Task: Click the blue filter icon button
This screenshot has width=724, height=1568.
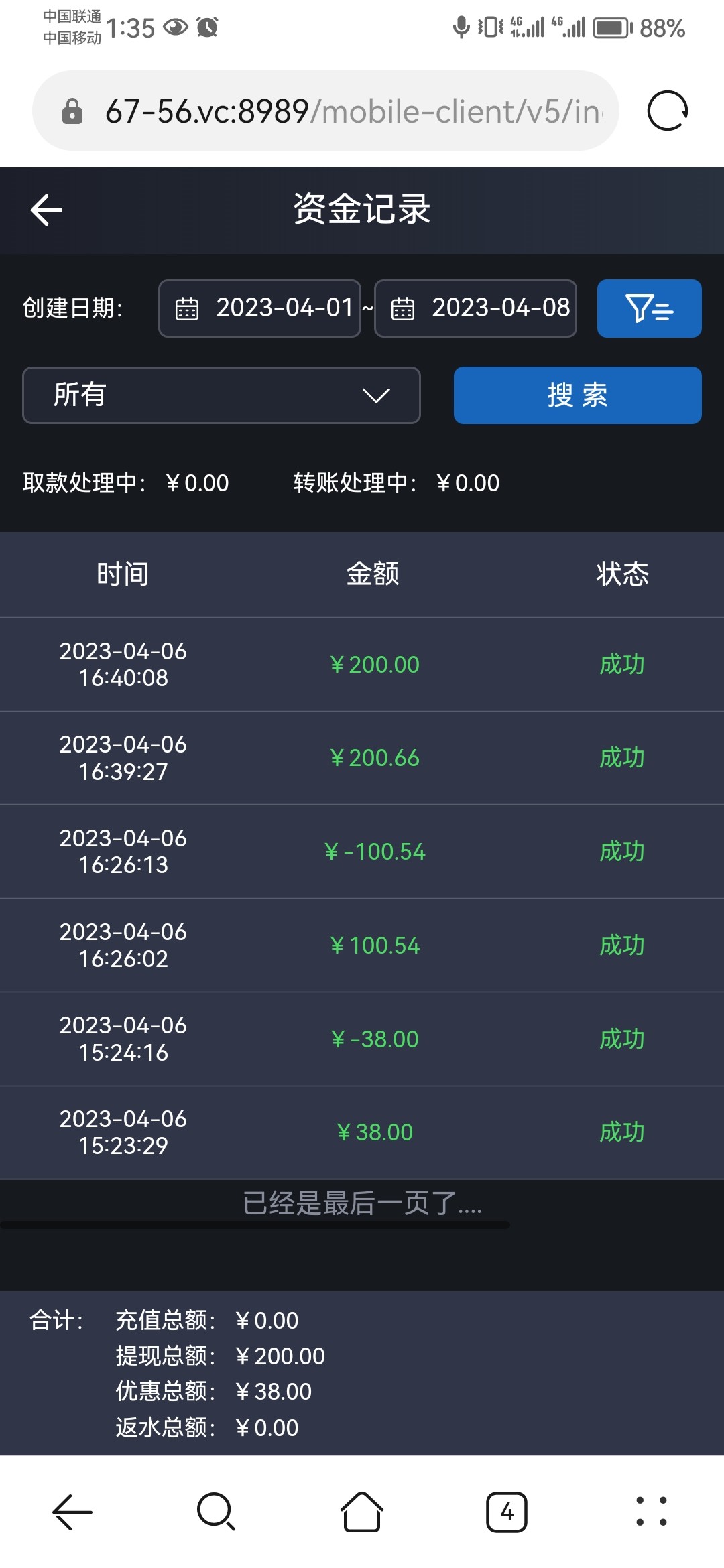Action: pos(649,308)
